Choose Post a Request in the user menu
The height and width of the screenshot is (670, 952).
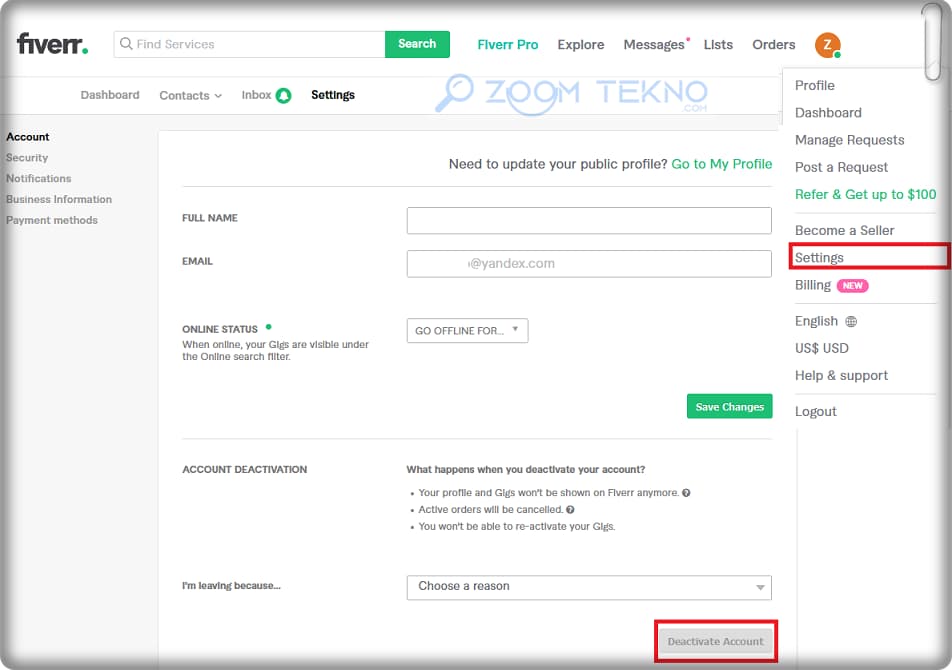point(841,168)
